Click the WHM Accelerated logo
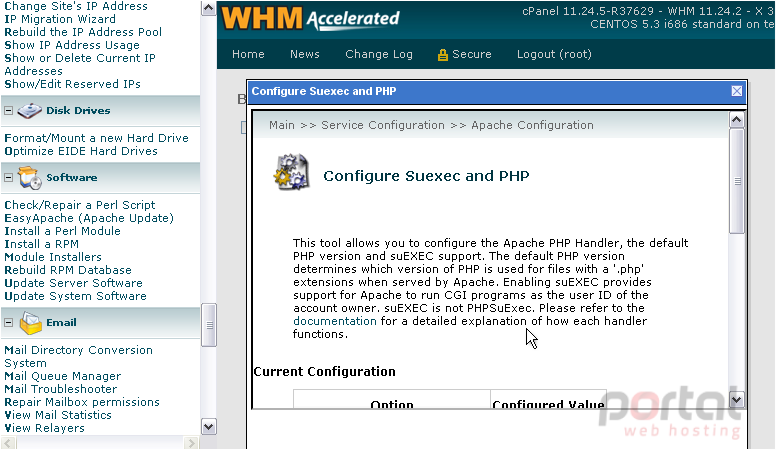This screenshot has width=776, height=450. (310, 18)
